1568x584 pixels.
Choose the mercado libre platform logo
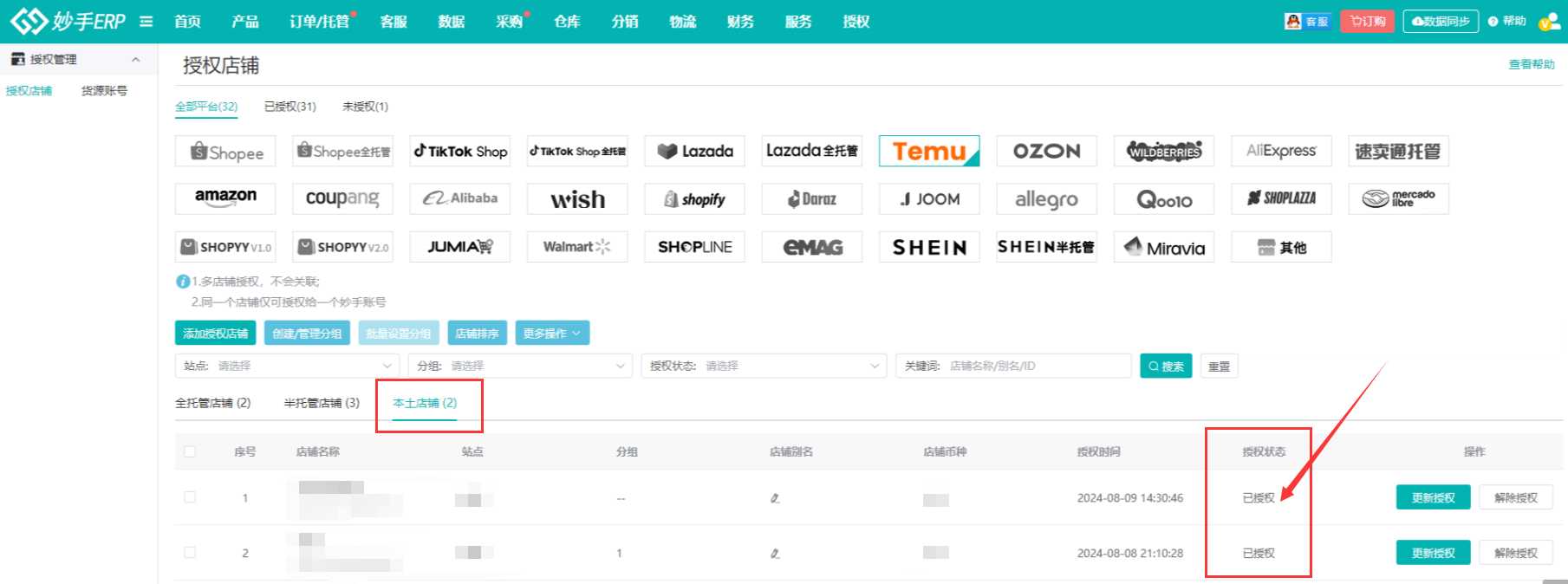(x=1399, y=199)
